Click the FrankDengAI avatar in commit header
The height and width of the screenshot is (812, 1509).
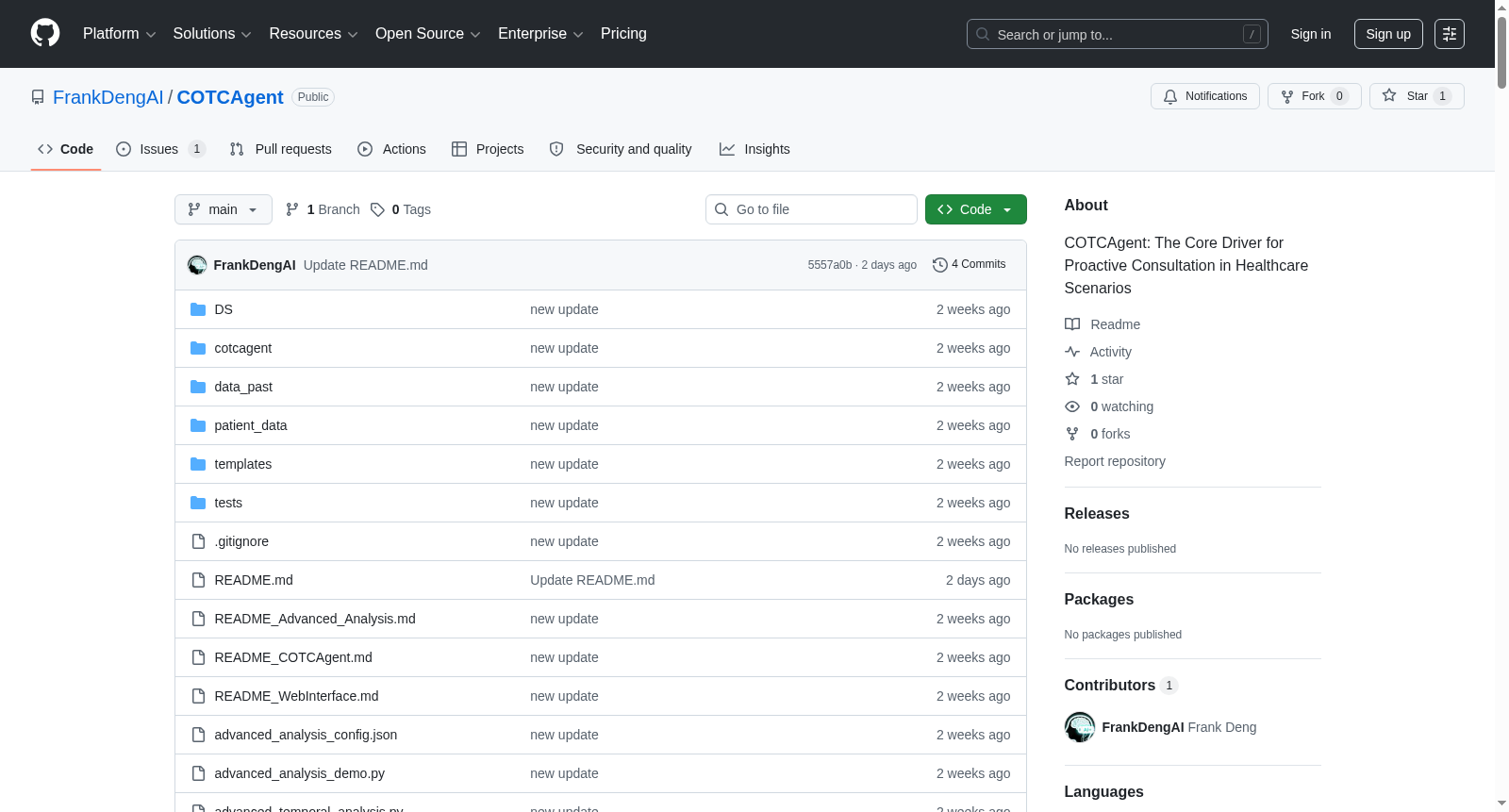[x=197, y=265]
